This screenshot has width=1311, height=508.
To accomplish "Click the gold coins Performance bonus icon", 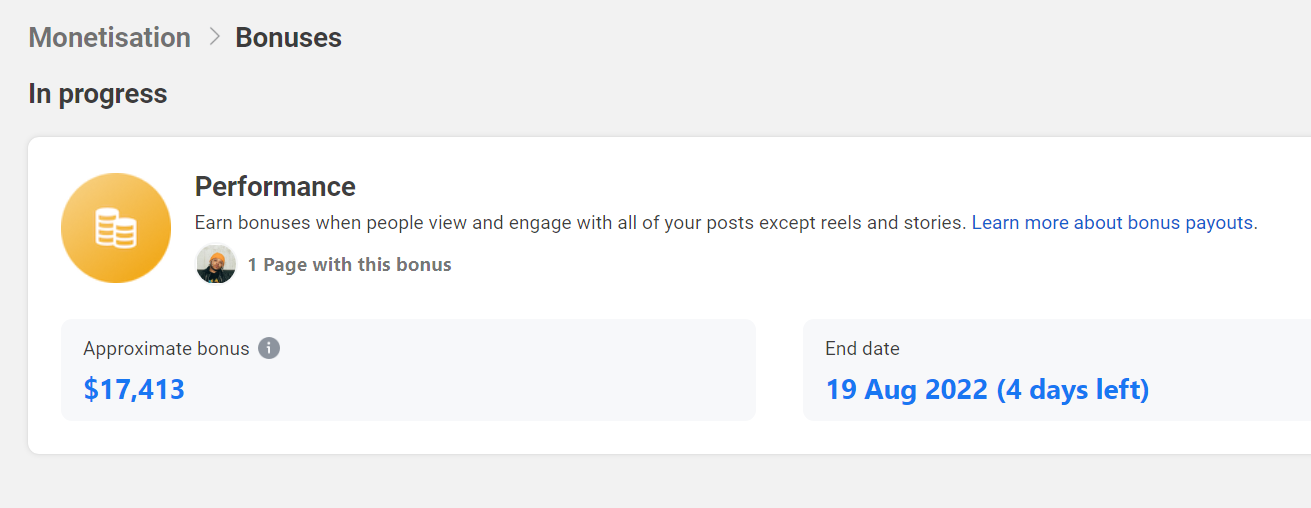I will (x=116, y=228).
